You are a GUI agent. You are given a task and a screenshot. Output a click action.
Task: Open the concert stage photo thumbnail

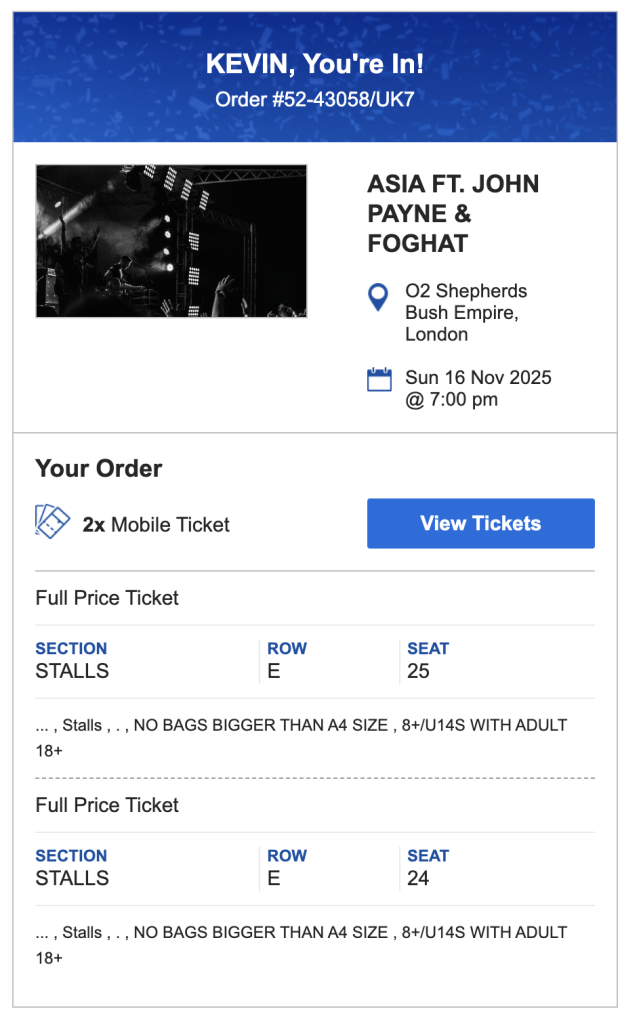pyautogui.click(x=171, y=241)
